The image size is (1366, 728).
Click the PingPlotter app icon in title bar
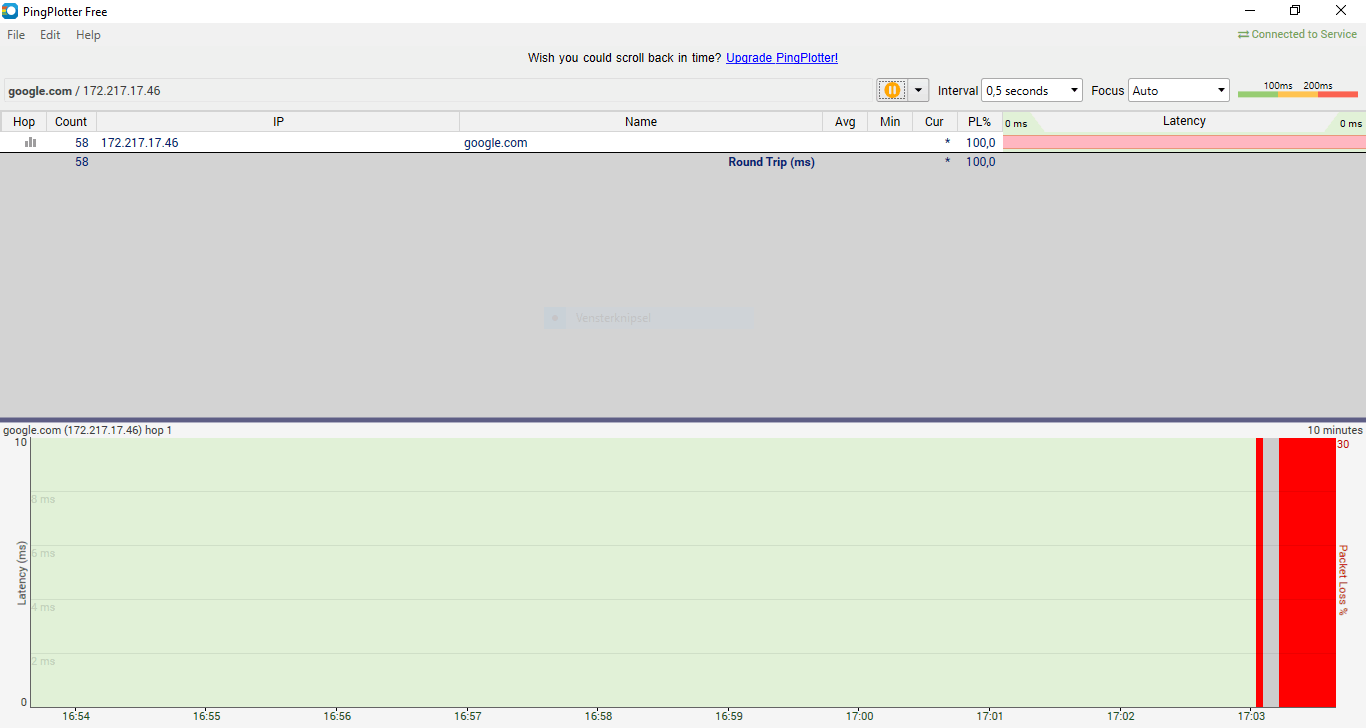10,11
